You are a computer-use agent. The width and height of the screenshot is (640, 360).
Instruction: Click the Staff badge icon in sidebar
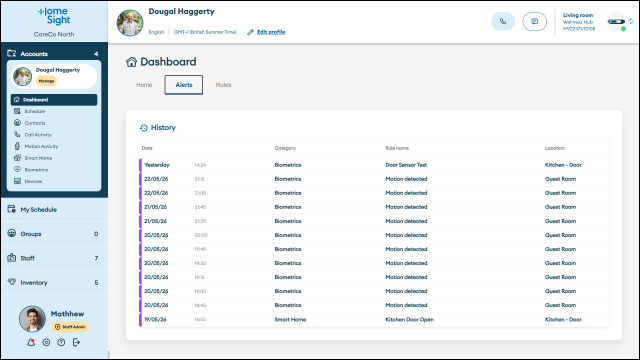pyautogui.click(x=12, y=258)
